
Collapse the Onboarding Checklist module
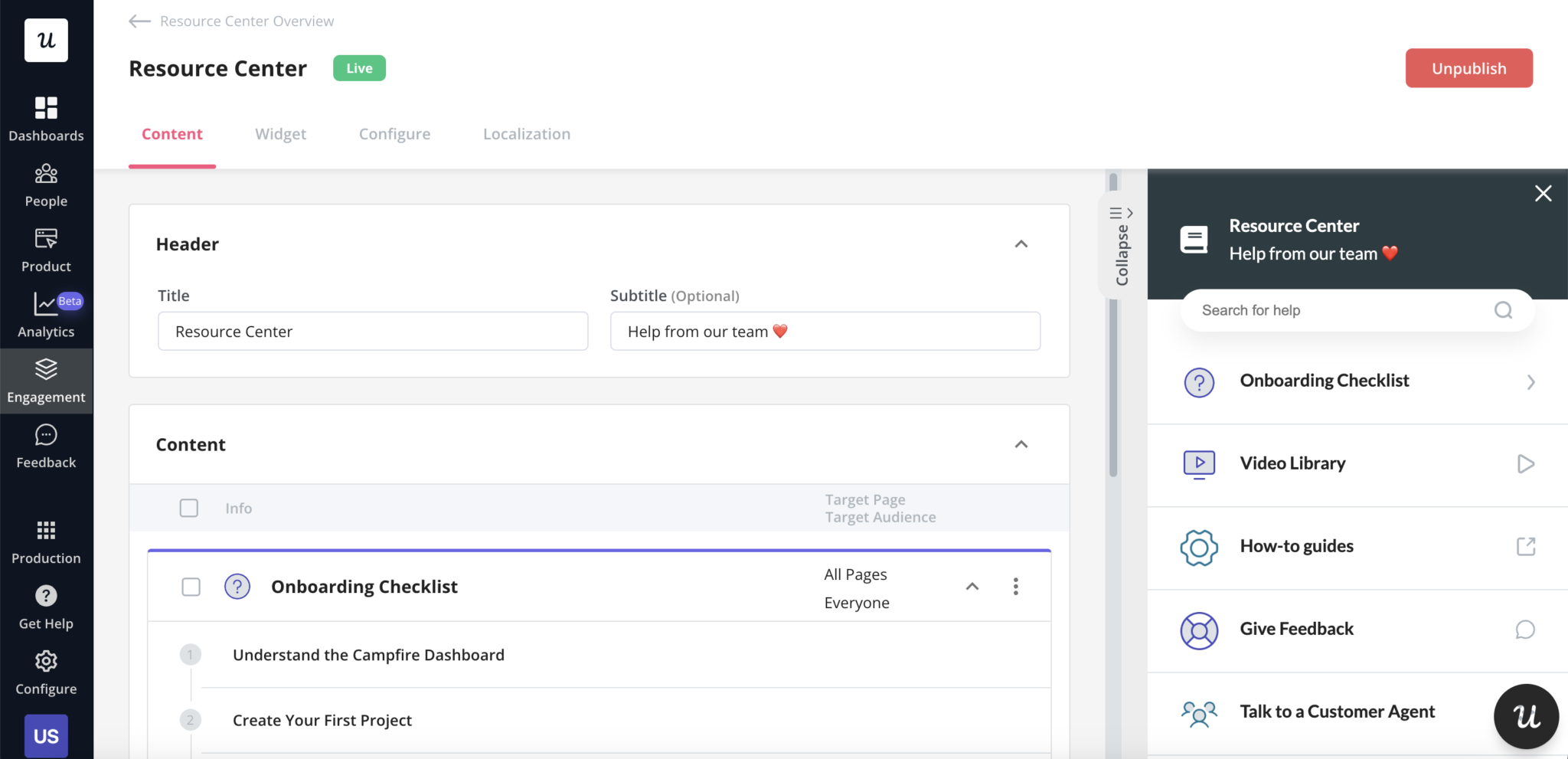pos(972,587)
